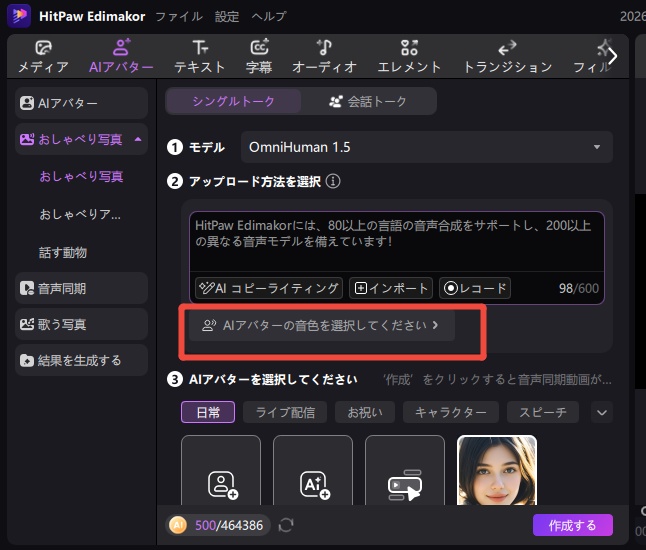Open 音声同期 in the sidebar
The width and height of the screenshot is (646, 550).
click(x=81, y=288)
